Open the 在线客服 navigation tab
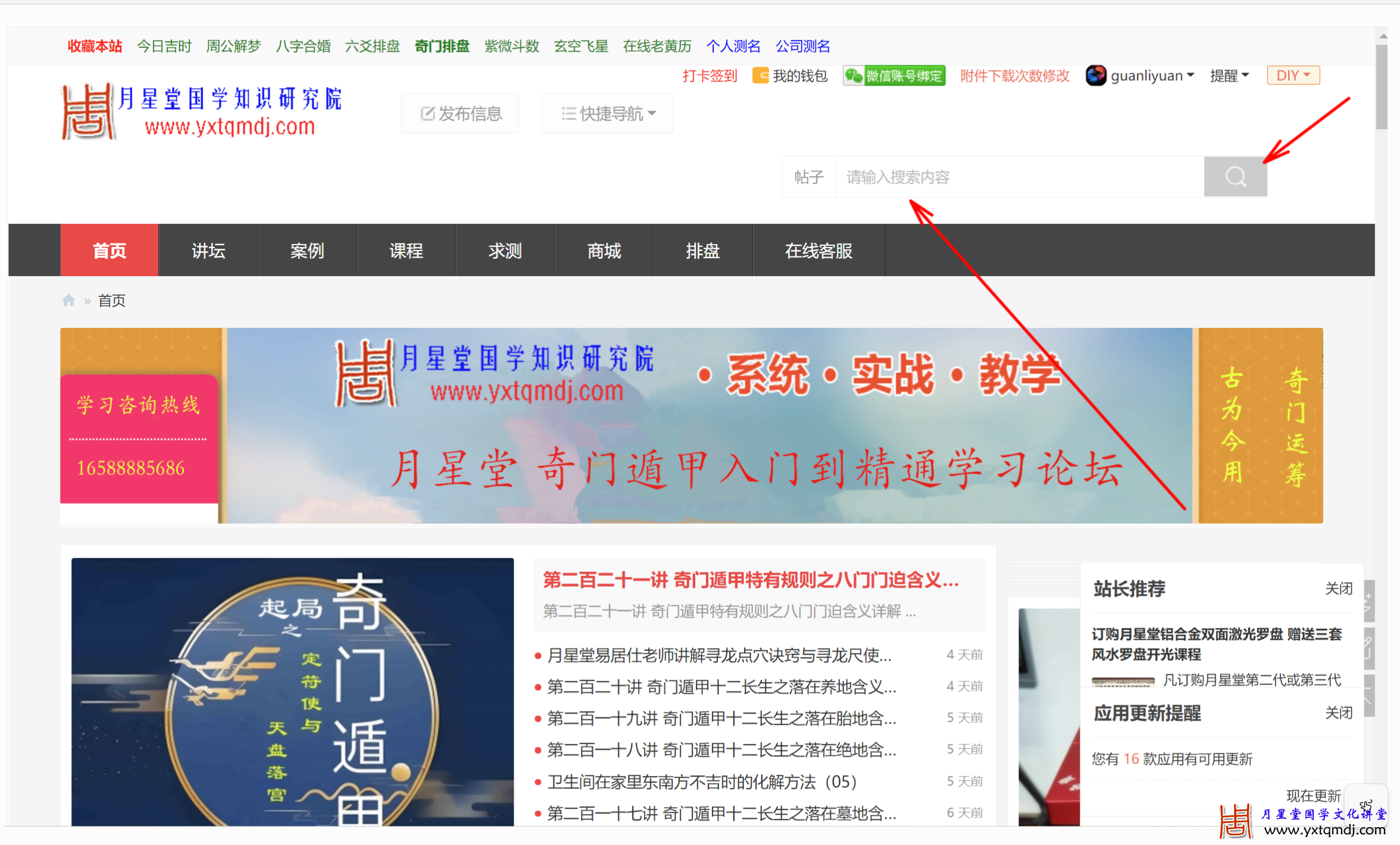Viewport: 1400px width, 845px height. [818, 251]
